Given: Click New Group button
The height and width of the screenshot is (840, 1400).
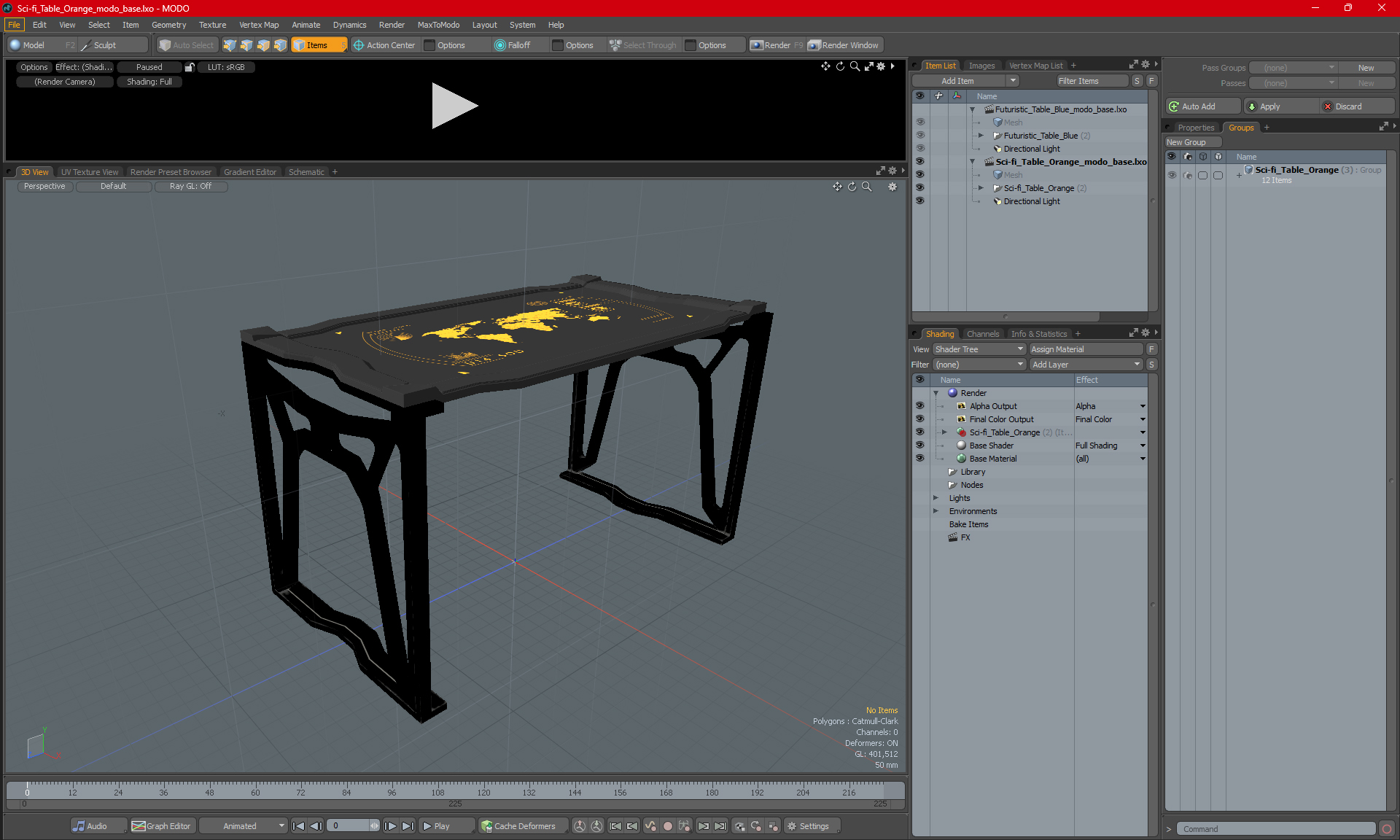Looking at the screenshot, I should click(1192, 142).
